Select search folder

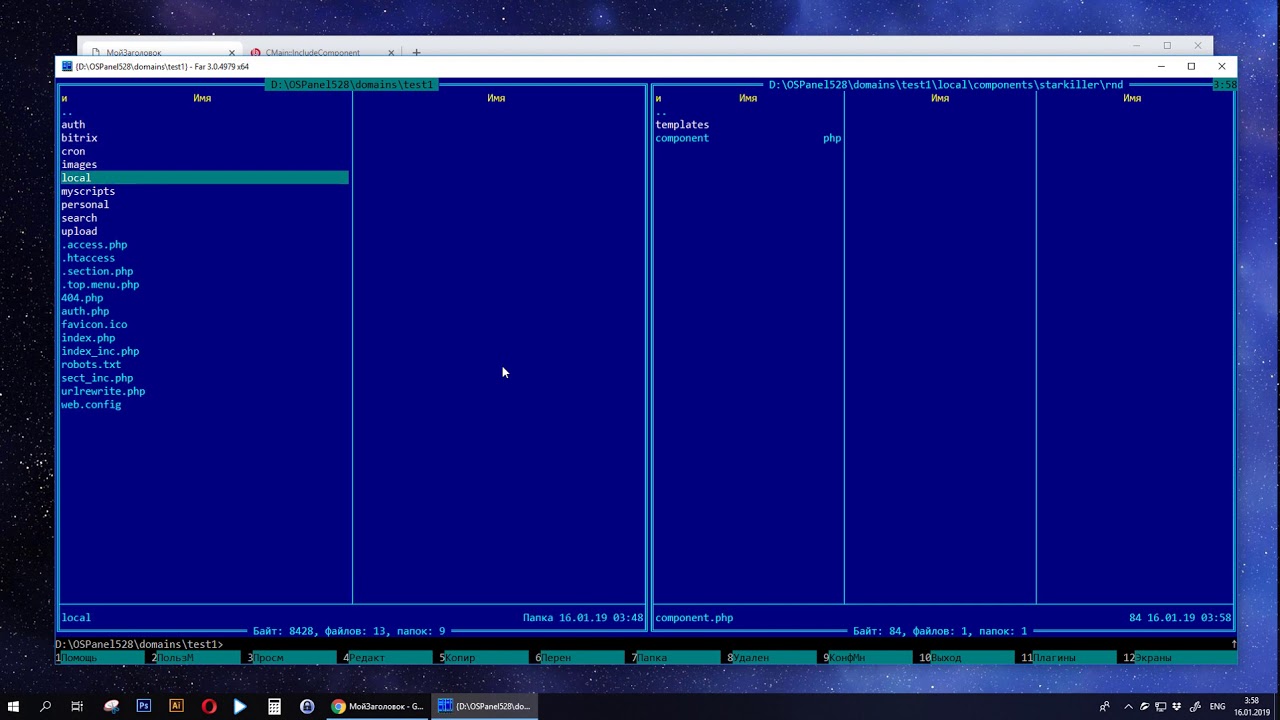point(79,218)
